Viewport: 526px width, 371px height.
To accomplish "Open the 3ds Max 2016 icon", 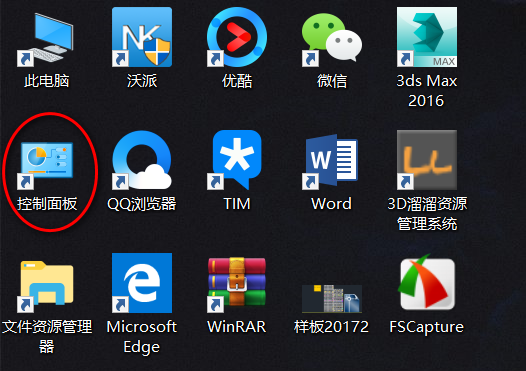I will 427,37.
